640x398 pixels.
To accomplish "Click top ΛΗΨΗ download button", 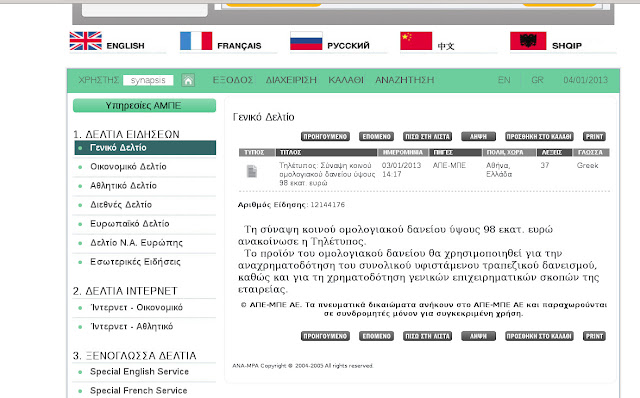I will [x=478, y=136].
